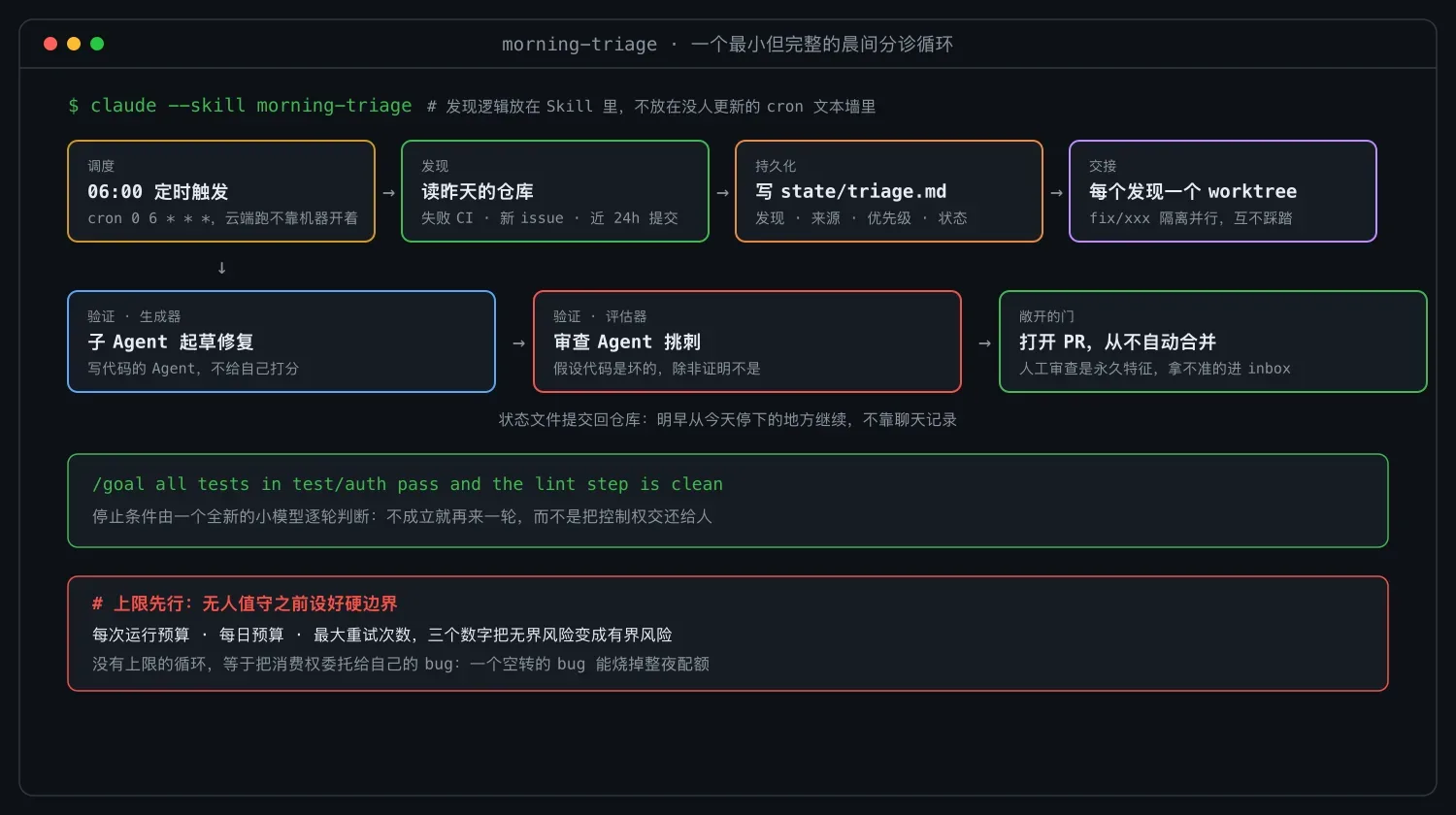
Task: Click 发现 · 来源 · 优先级 · 状态 text
Action: click(861, 218)
